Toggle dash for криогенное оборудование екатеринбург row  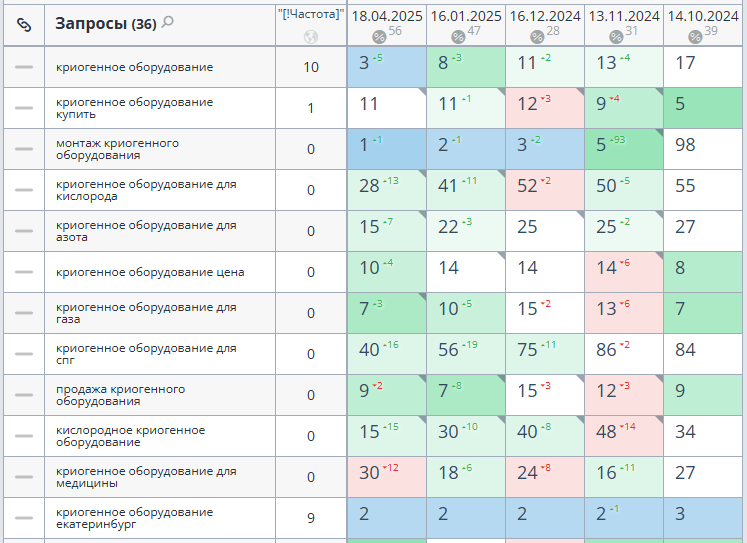click(24, 518)
